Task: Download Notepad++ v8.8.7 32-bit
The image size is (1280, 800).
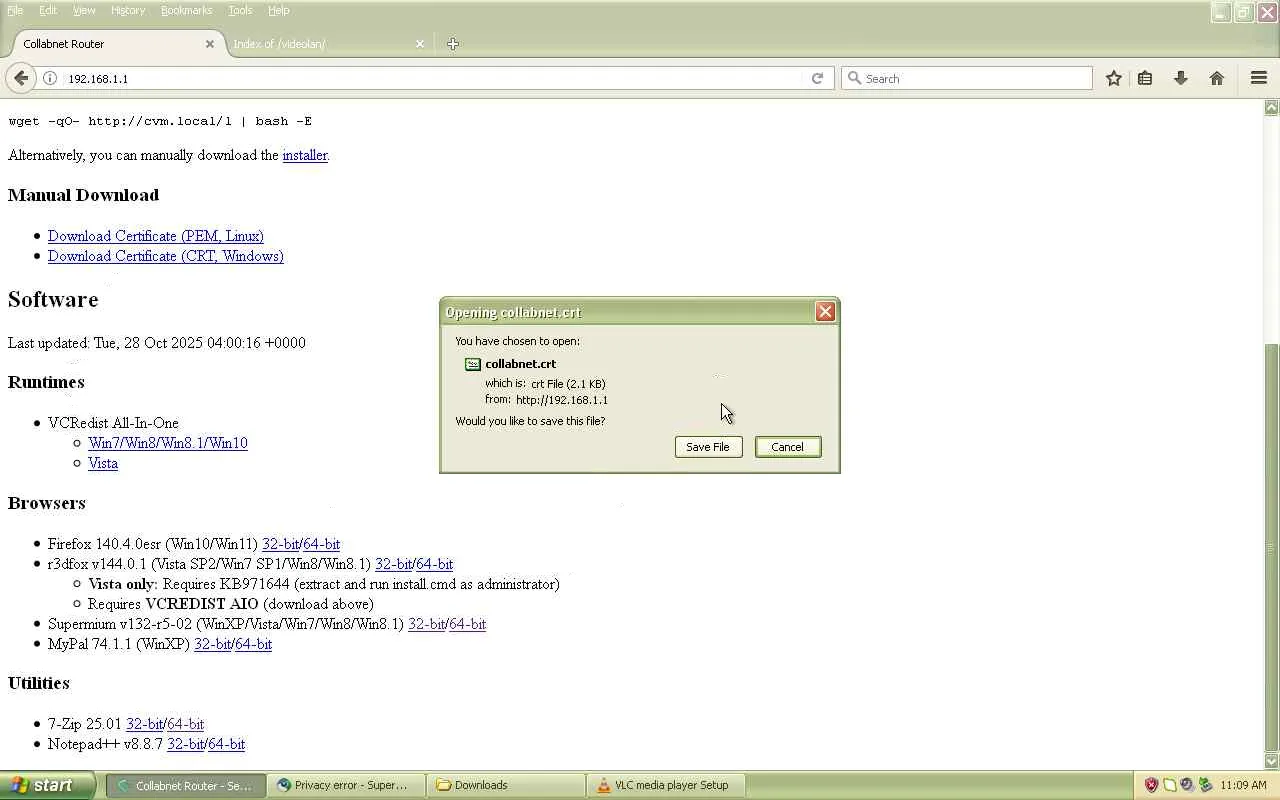Action: pyautogui.click(x=185, y=744)
